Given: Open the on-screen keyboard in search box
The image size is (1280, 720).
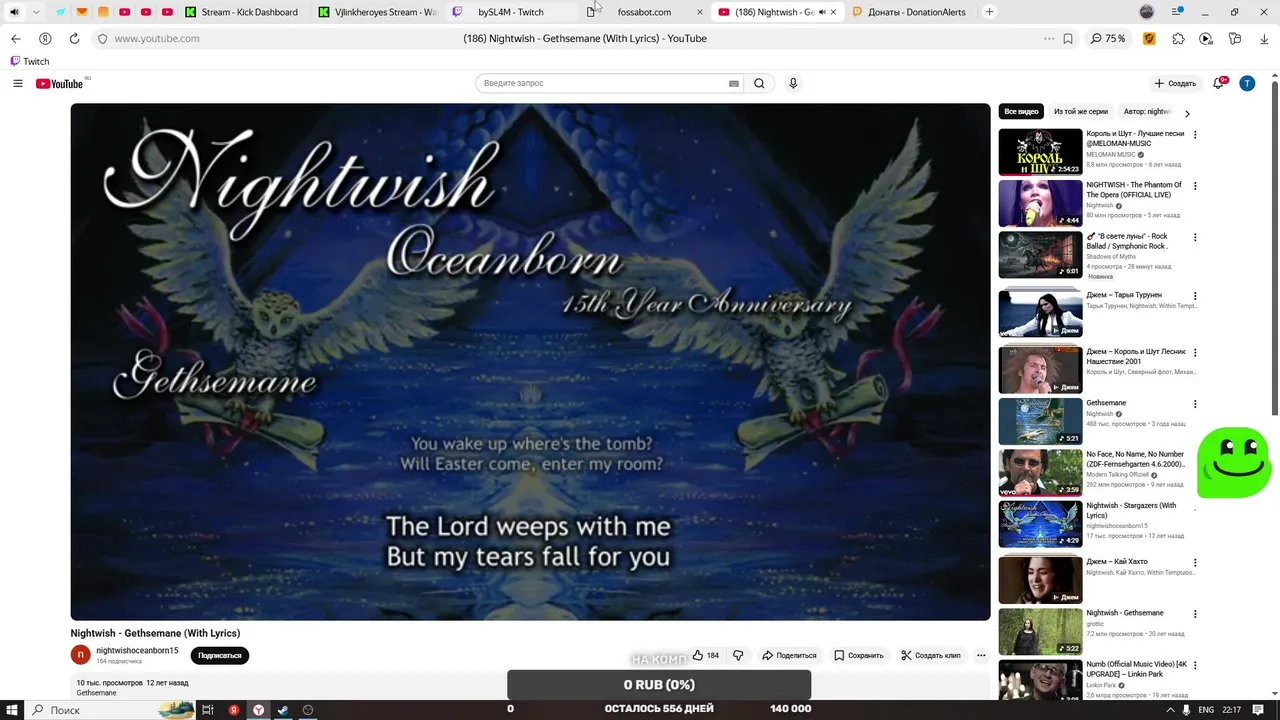Looking at the screenshot, I should pos(734,83).
